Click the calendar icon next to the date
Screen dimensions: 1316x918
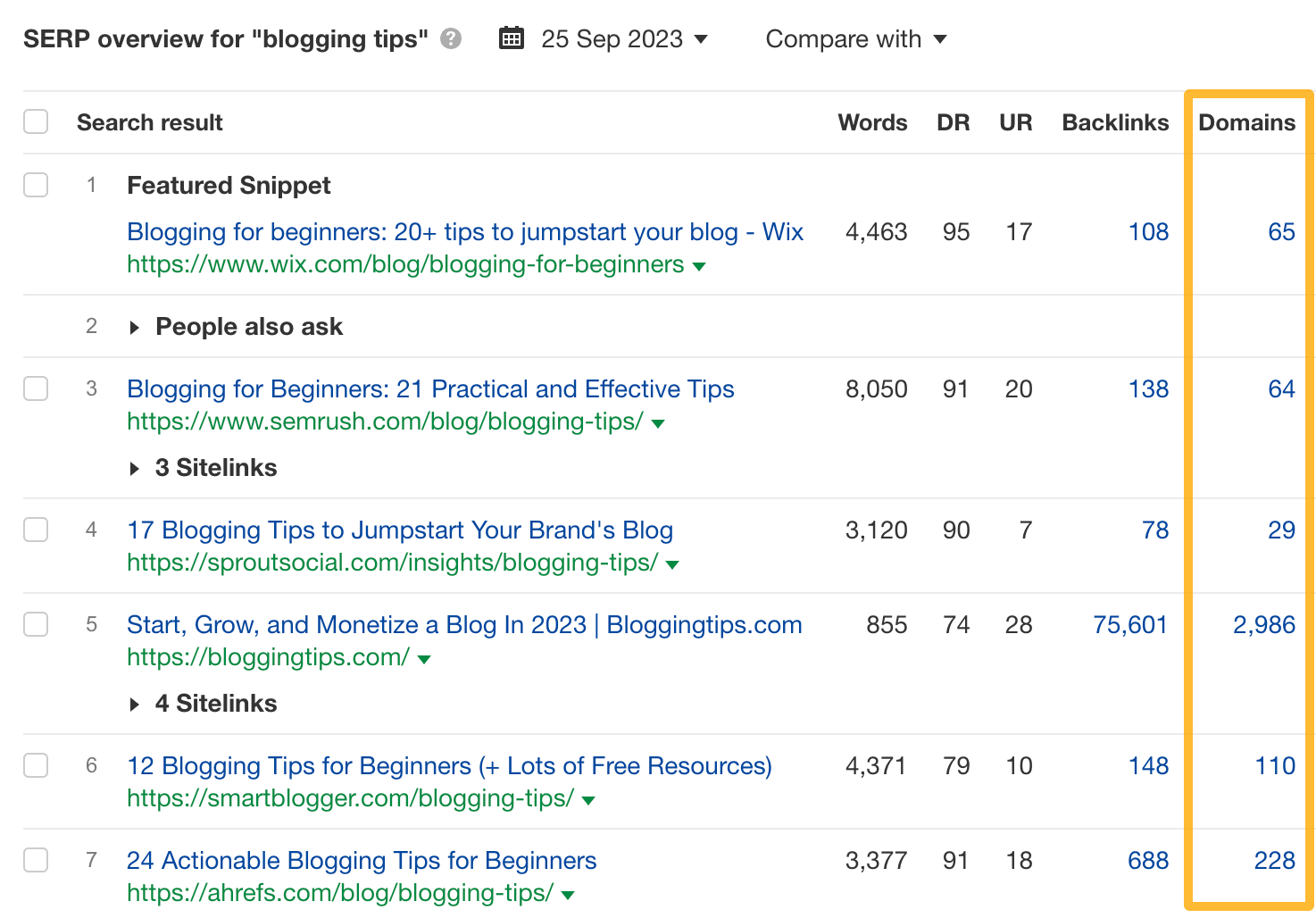point(511,38)
